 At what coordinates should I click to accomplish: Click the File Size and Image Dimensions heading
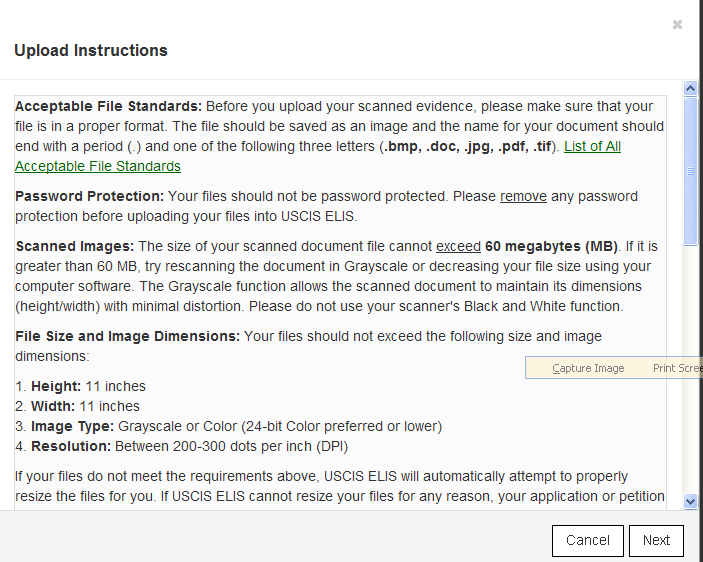click(127, 336)
